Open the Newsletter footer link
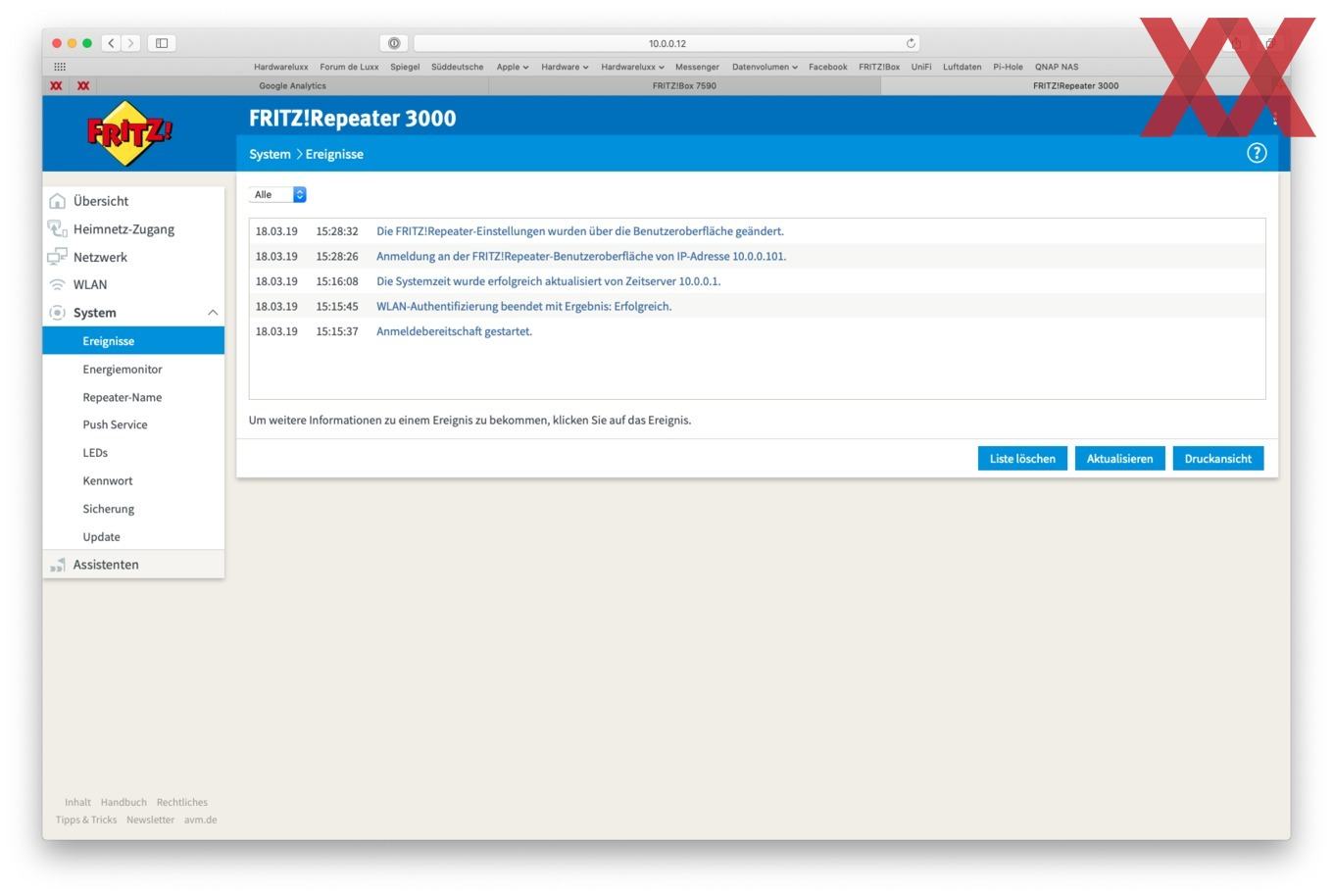This screenshot has width=1333, height=896. (x=150, y=820)
